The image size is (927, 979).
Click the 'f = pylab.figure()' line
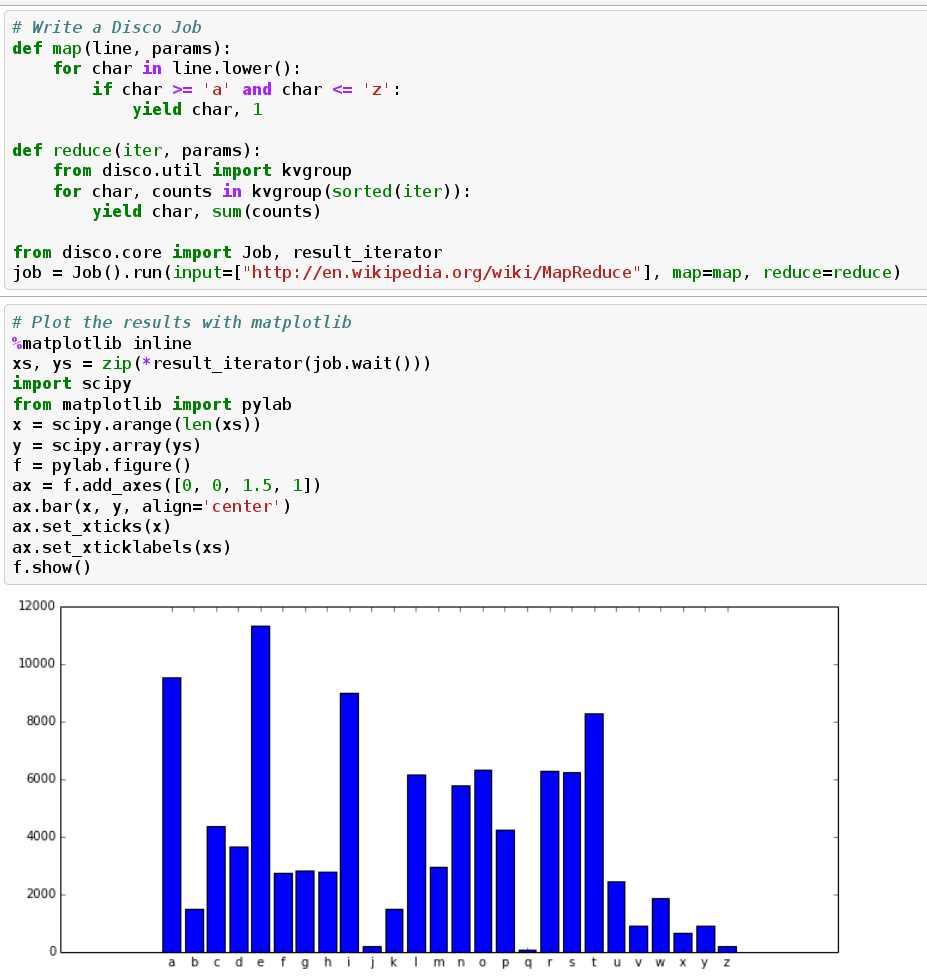click(102, 465)
